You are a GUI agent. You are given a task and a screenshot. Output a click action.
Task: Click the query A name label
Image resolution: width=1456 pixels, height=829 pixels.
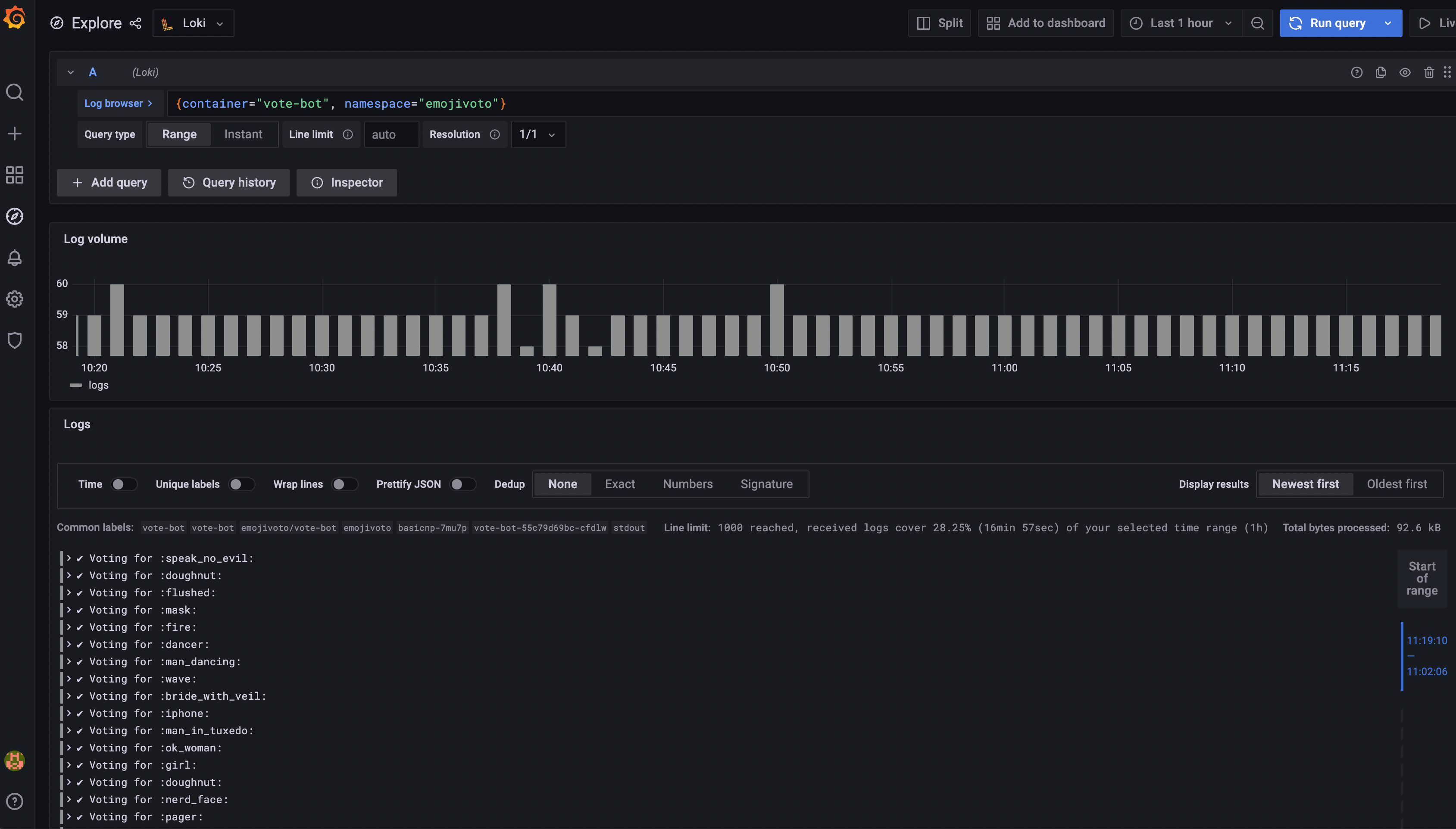[93, 72]
